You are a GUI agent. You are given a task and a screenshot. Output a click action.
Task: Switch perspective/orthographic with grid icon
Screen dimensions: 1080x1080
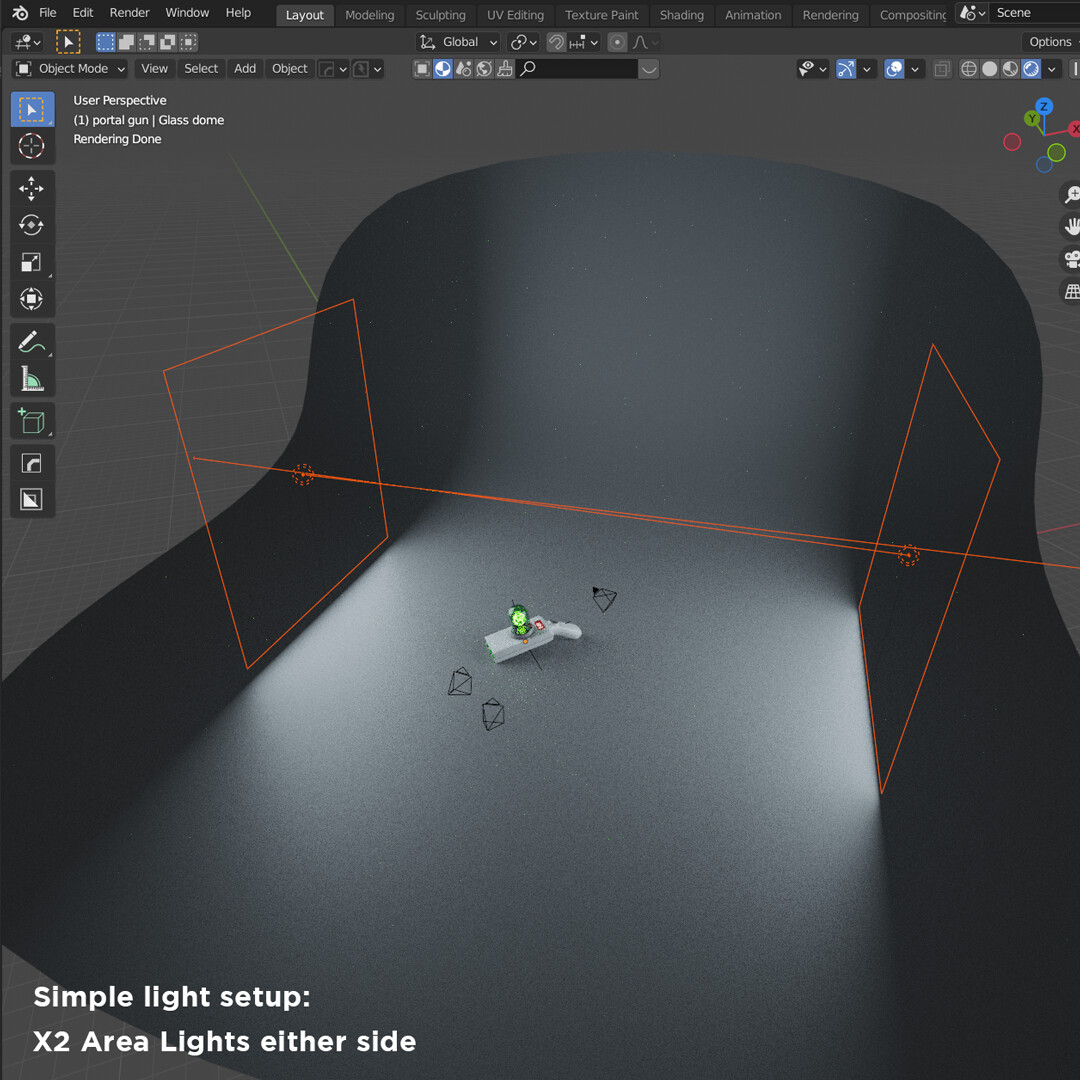1070,292
